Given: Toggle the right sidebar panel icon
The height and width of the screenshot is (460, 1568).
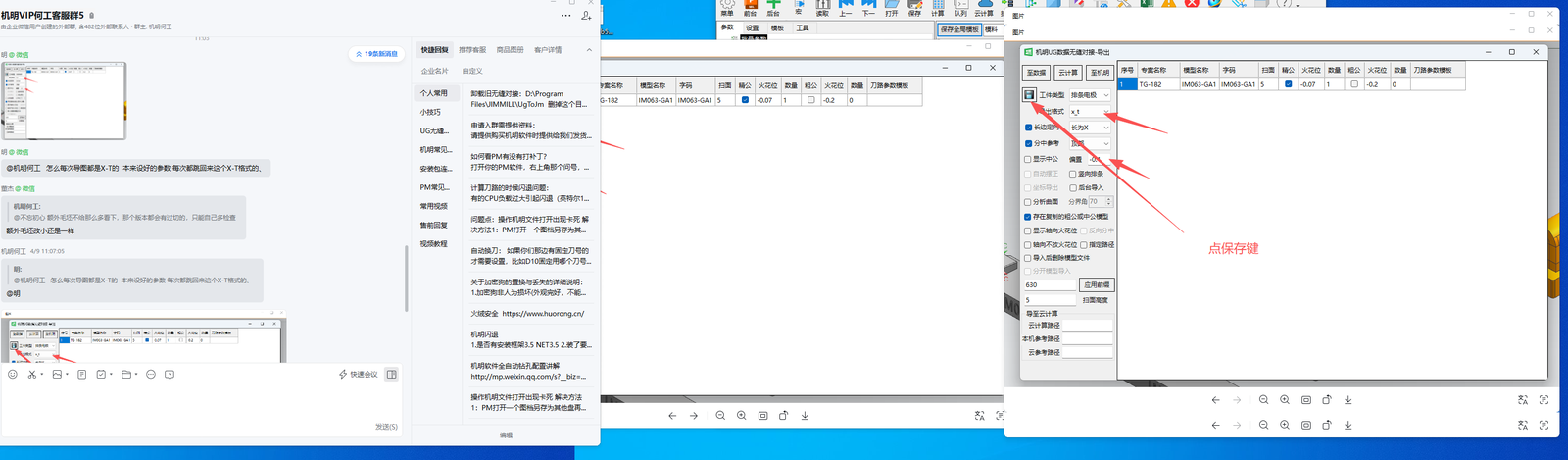Looking at the screenshot, I should pyautogui.click(x=391, y=374).
